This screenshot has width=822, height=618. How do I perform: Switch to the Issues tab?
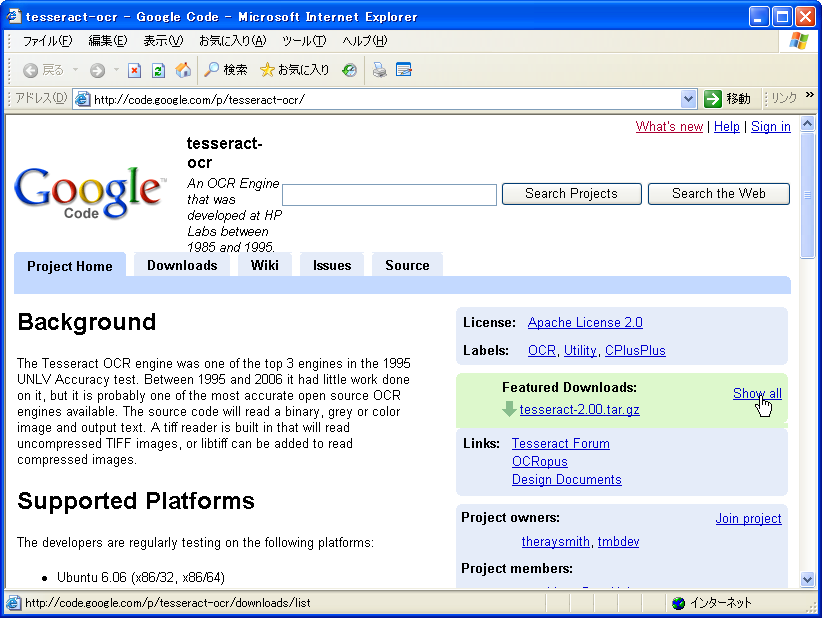[332, 265]
